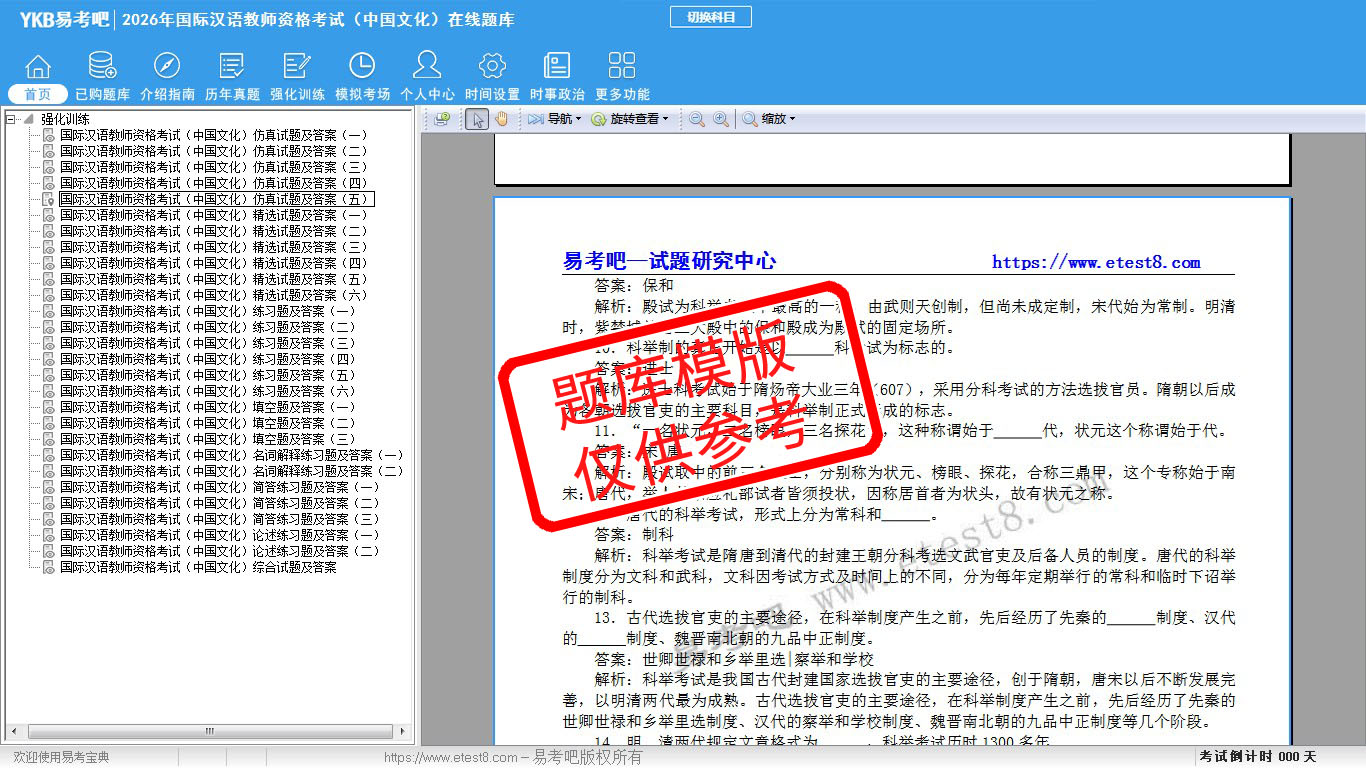Open the 缩放 zoom dropdown

(x=768, y=119)
